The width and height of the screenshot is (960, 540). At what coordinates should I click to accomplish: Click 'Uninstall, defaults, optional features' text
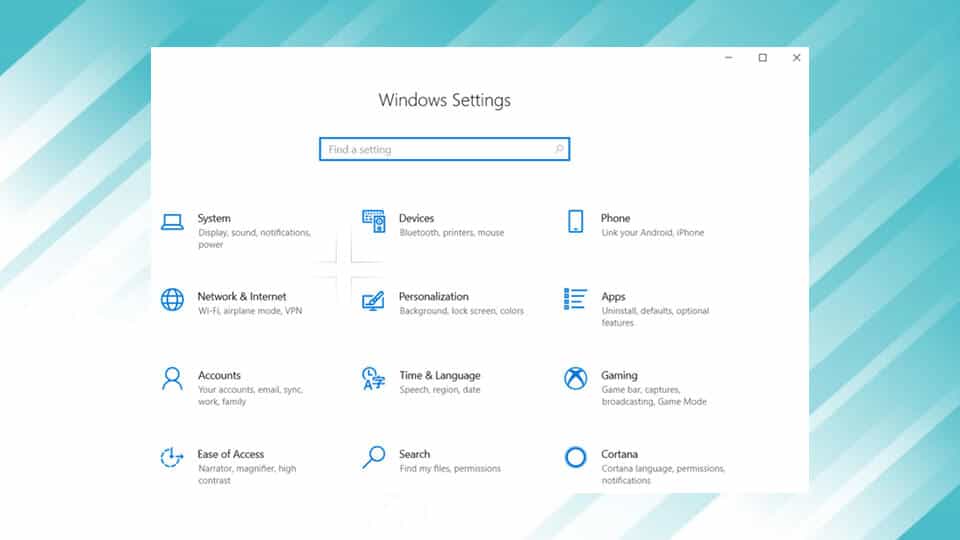[655, 317]
